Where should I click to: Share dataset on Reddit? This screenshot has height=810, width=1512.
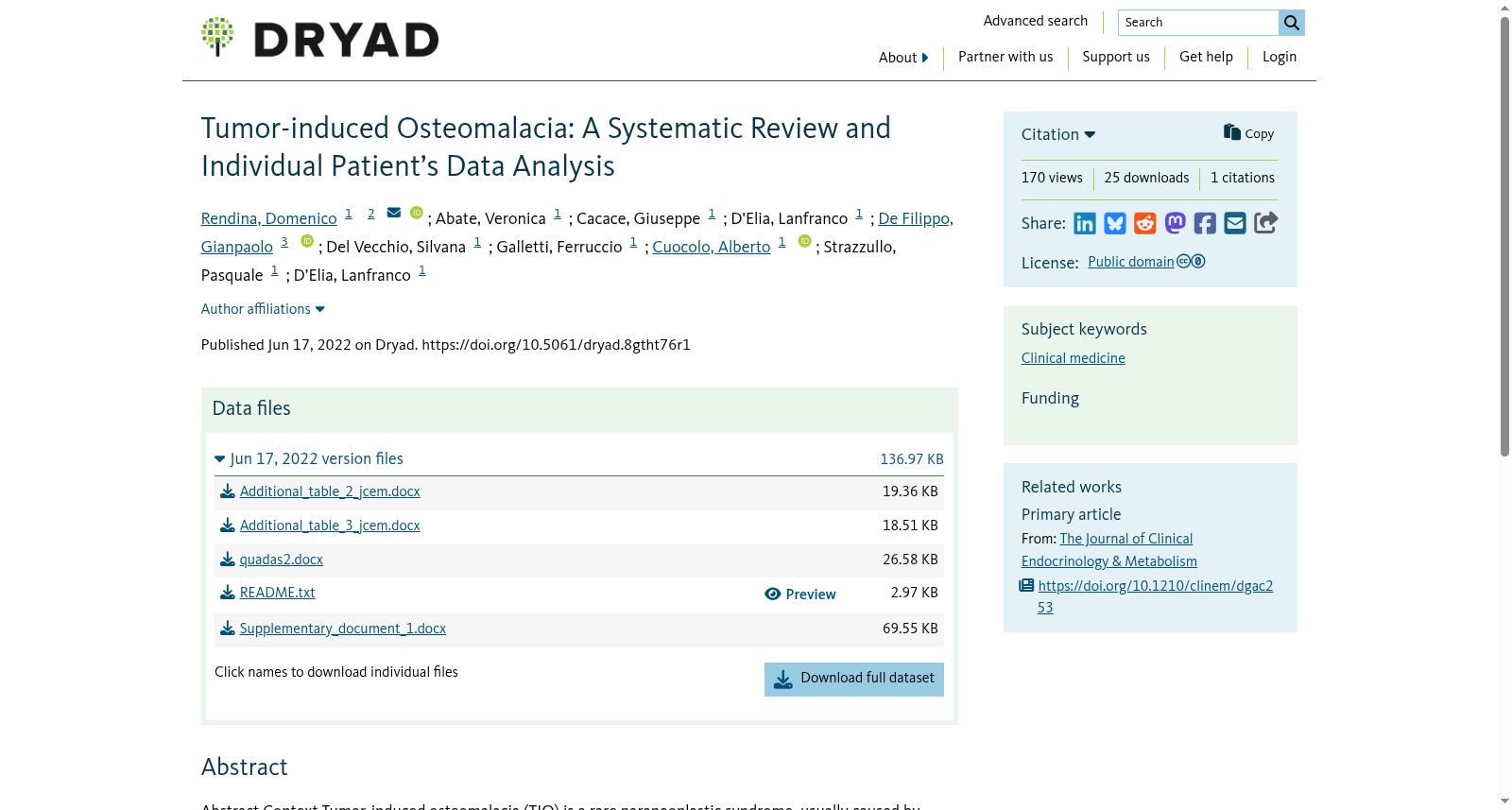coord(1145,223)
